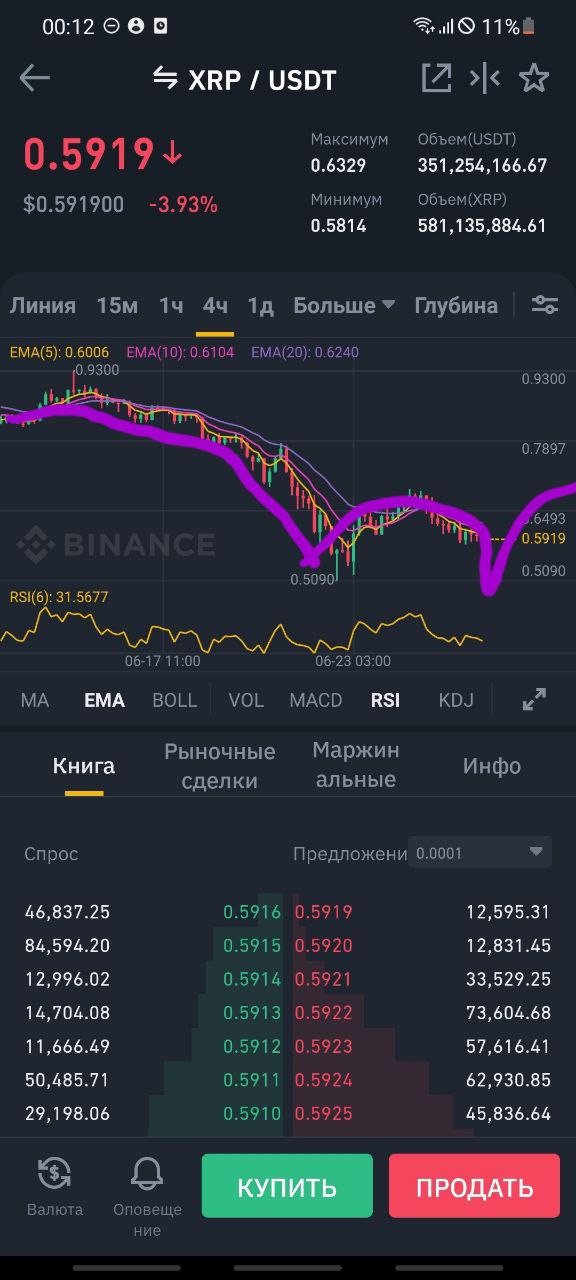Tap the red price down arrow
The width and height of the screenshot is (576, 1280).
click(173, 153)
